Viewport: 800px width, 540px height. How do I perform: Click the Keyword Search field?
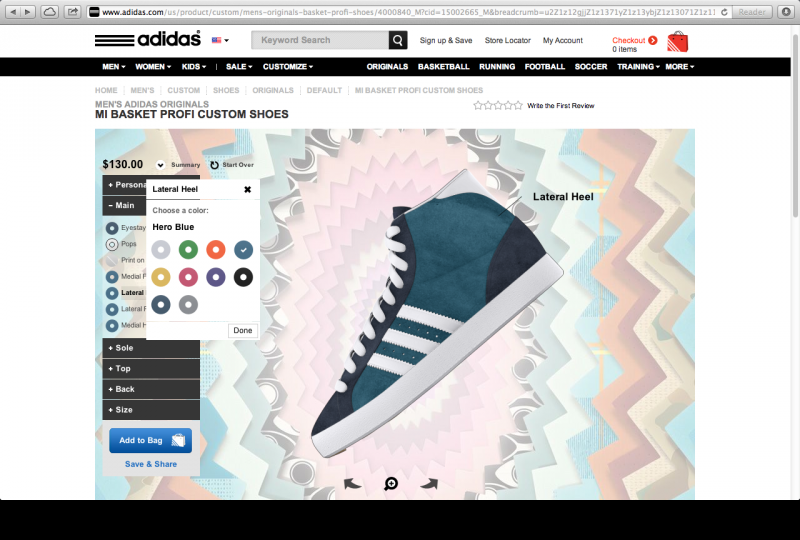pos(320,40)
